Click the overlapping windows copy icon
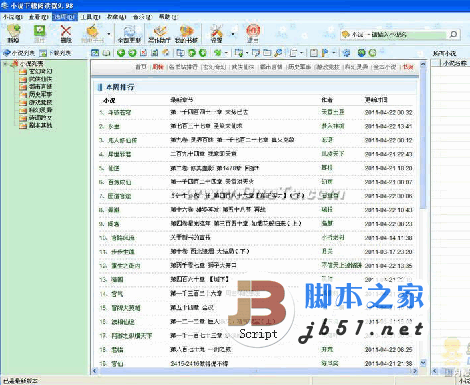This screenshot has width=470, height=385. click(180, 53)
